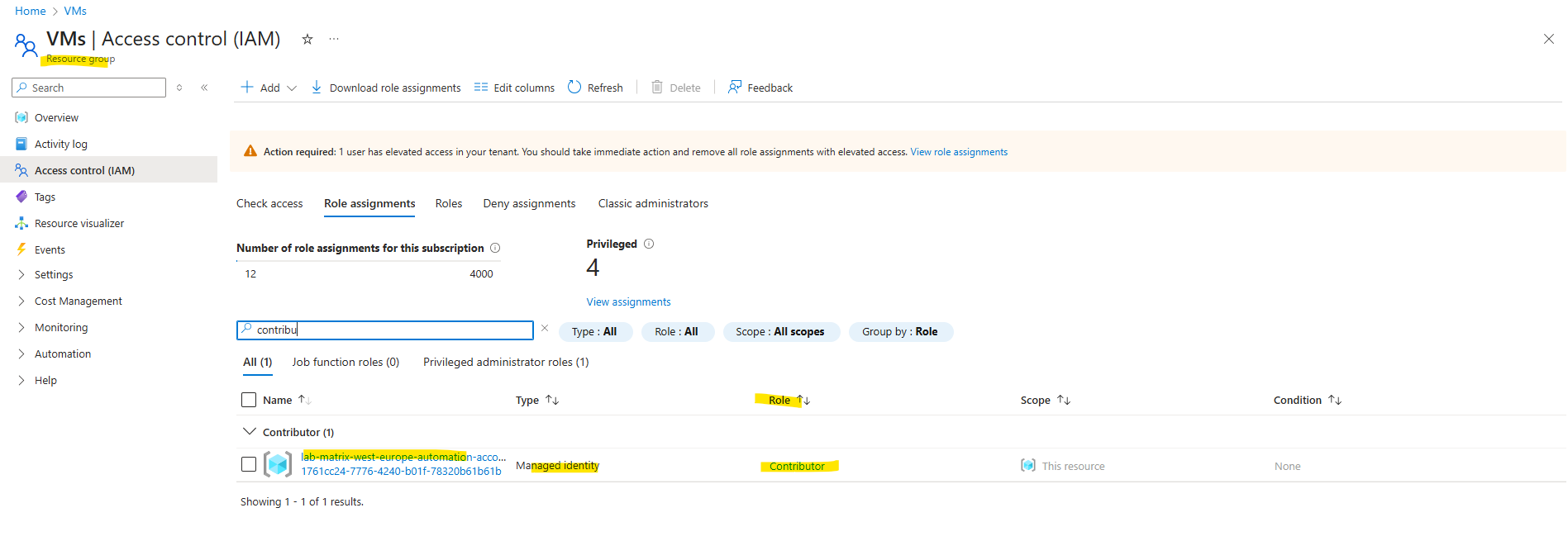This screenshot has width=1568, height=560.
Task: Click the favorite star icon beside title
Action: (x=307, y=39)
